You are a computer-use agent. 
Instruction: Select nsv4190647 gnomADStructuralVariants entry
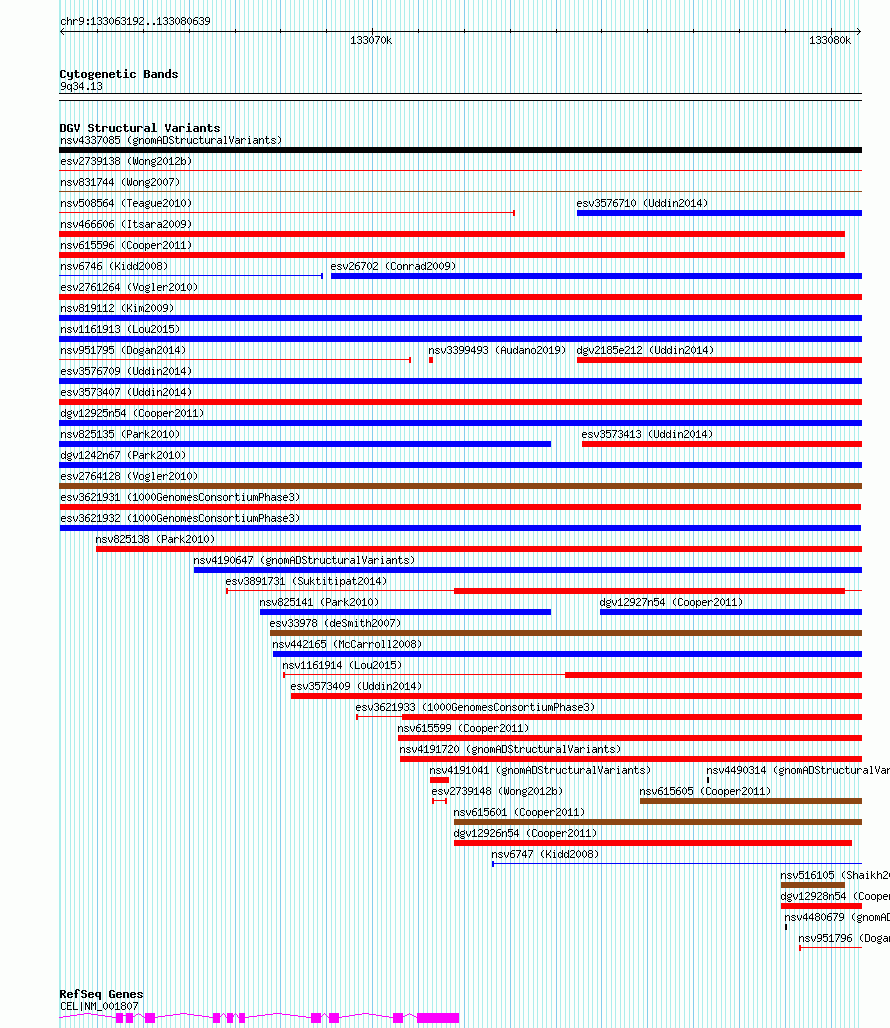(x=305, y=560)
